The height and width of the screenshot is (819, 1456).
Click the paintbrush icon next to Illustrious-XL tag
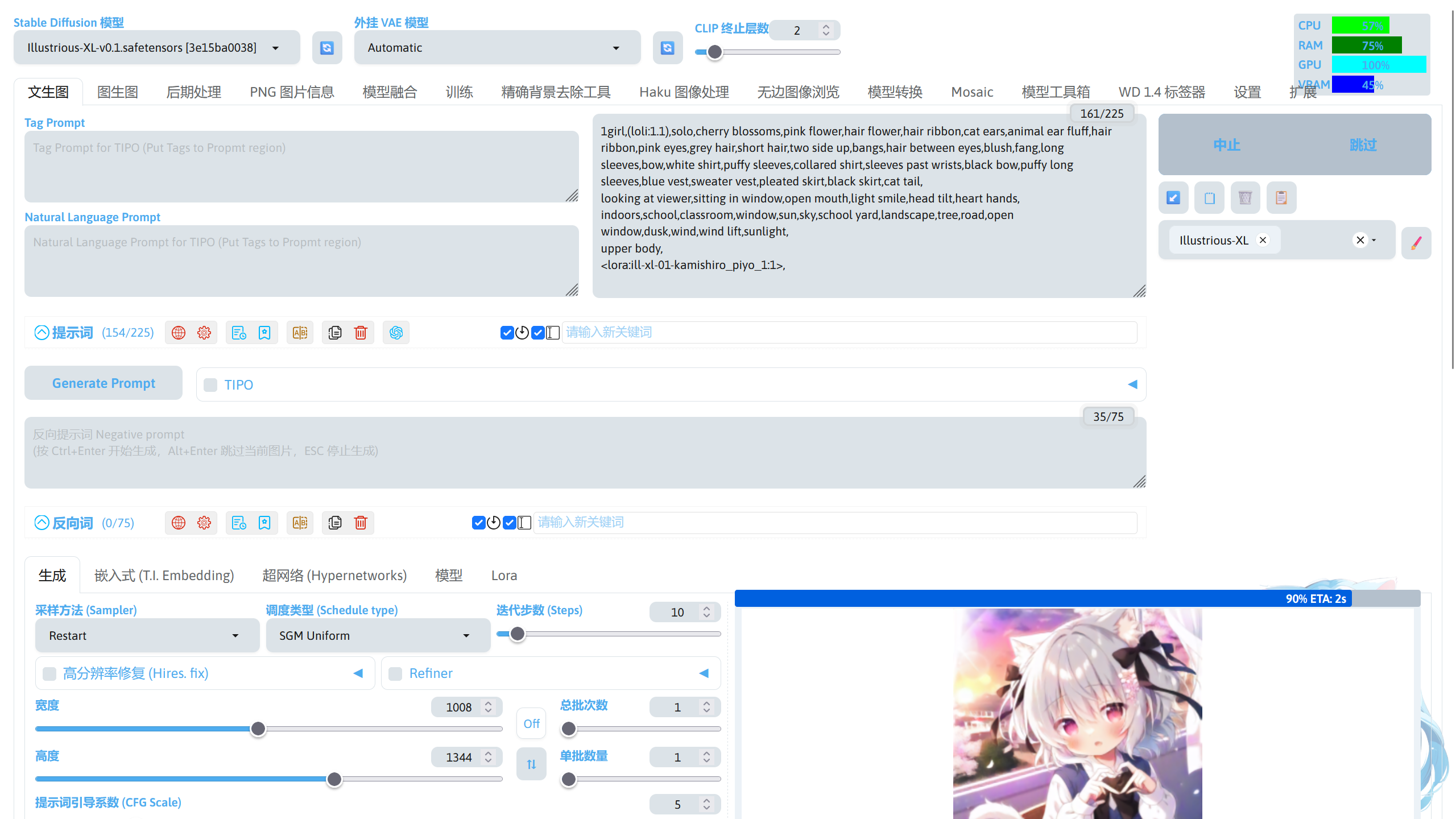pos(1417,243)
